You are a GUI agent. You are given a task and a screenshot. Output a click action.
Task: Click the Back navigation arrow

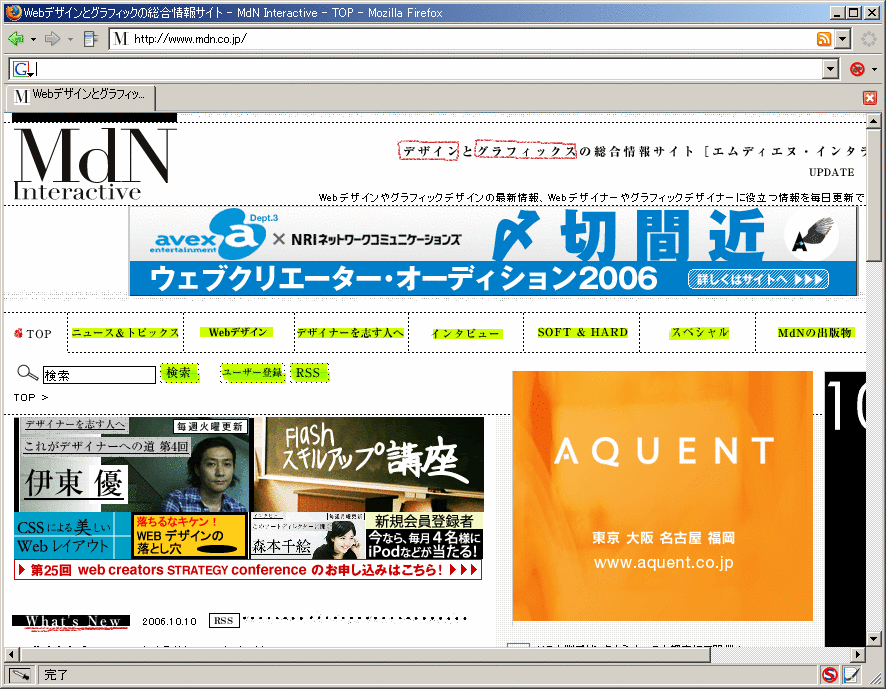point(16,39)
